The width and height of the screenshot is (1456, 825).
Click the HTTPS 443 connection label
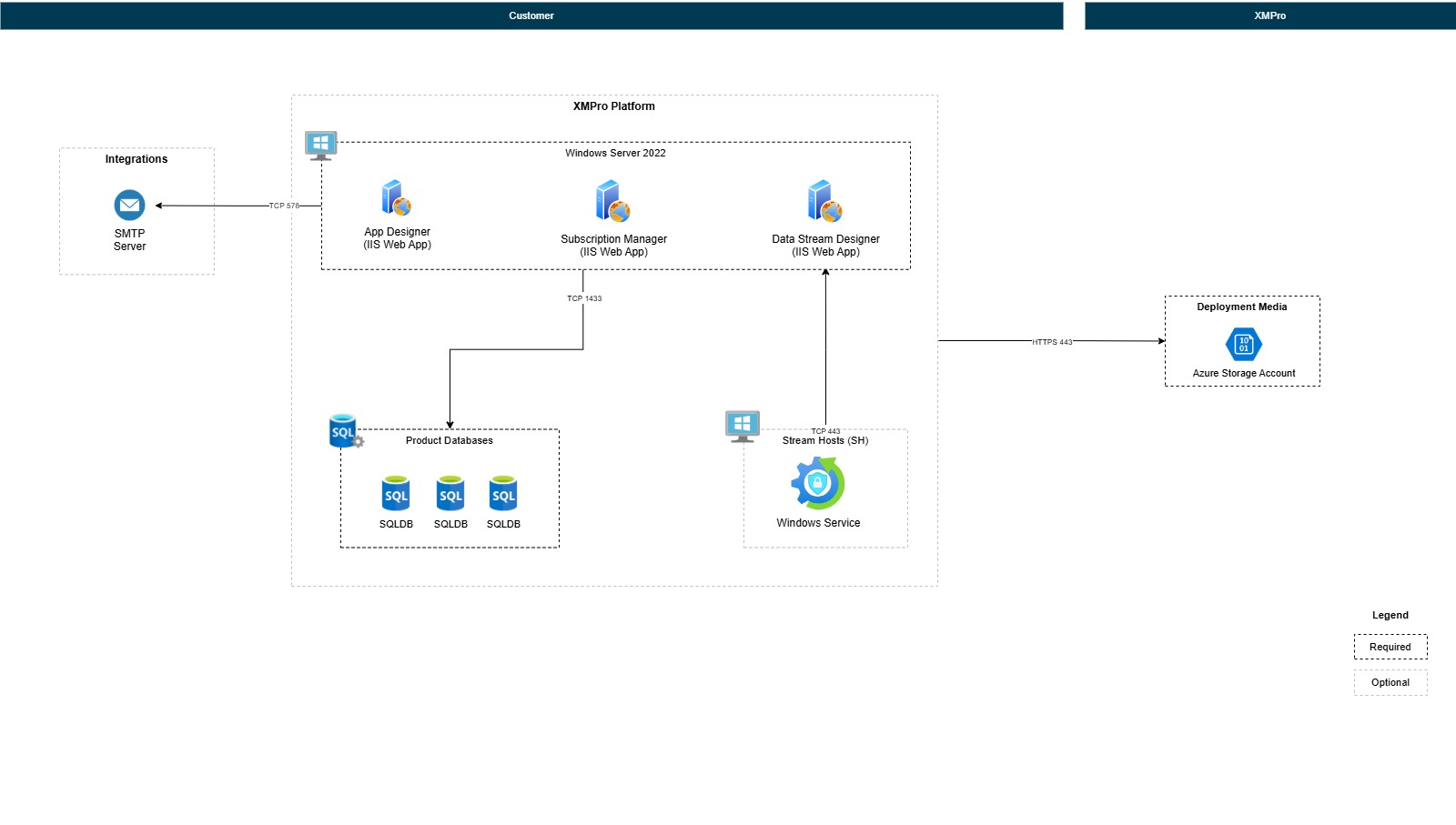click(1052, 342)
